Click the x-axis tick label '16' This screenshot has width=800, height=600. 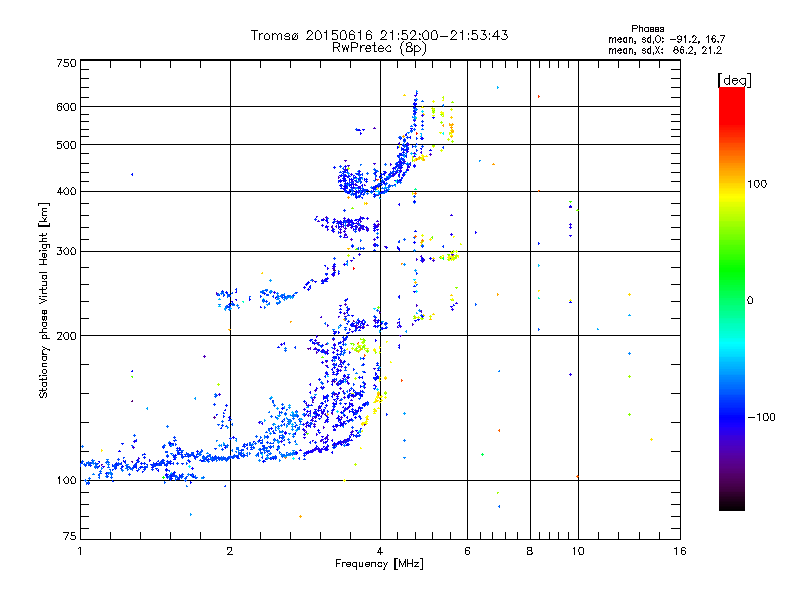click(680, 551)
